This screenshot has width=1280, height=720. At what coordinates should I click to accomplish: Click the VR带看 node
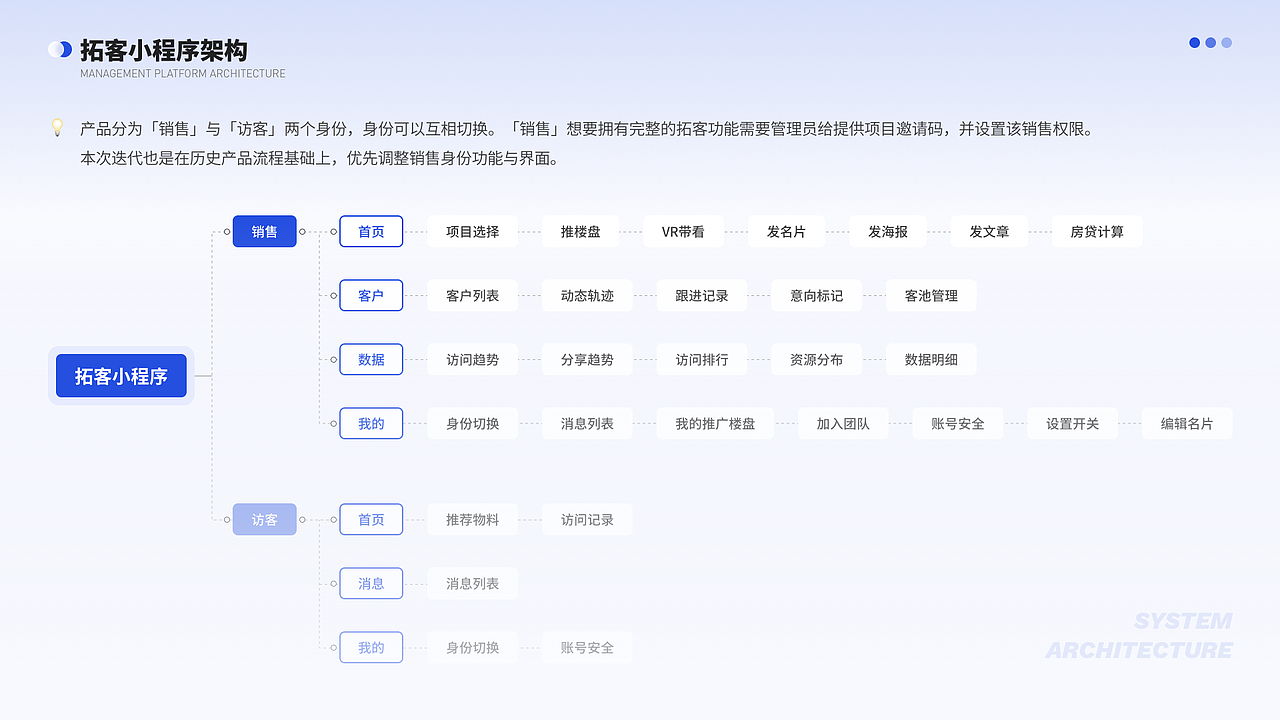(x=683, y=231)
